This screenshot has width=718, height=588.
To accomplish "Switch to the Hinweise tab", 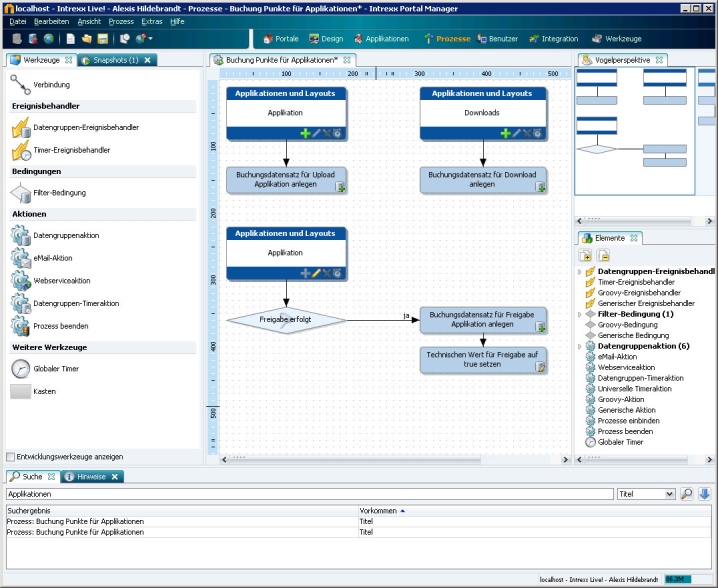I will (x=91, y=477).
